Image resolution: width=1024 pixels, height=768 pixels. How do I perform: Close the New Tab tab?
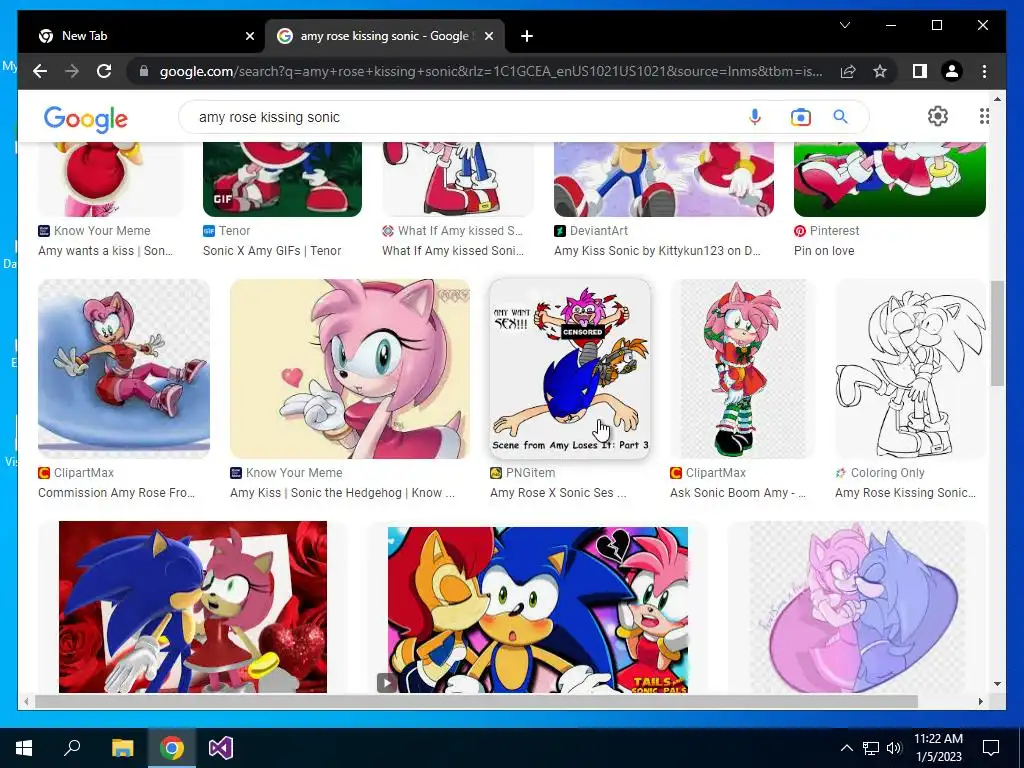coord(249,36)
